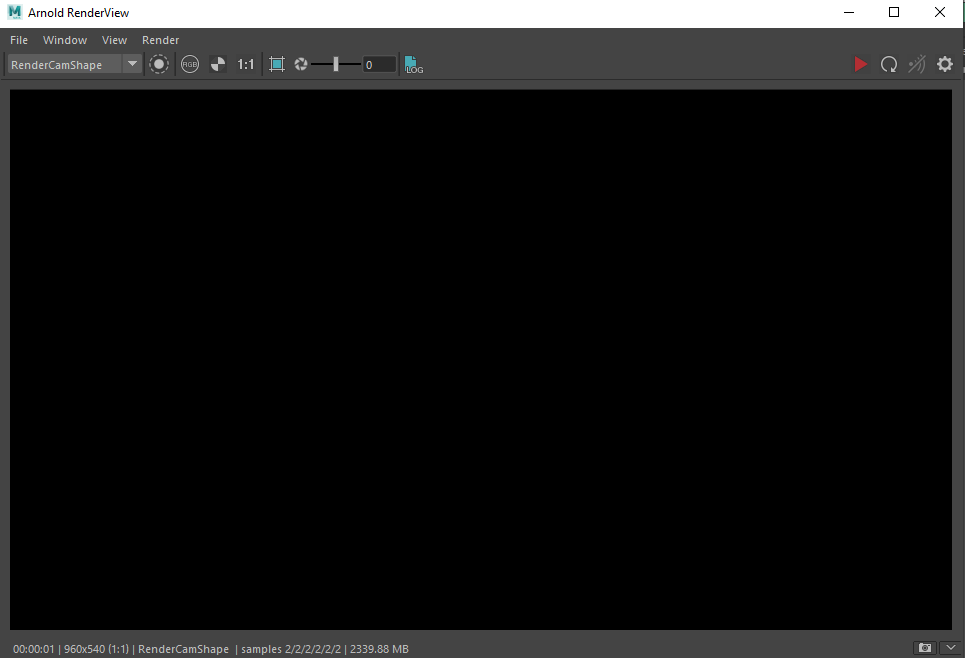Image resolution: width=965 pixels, height=658 pixels.
Task: Start the IPR render with the red play icon
Action: pyautogui.click(x=860, y=64)
